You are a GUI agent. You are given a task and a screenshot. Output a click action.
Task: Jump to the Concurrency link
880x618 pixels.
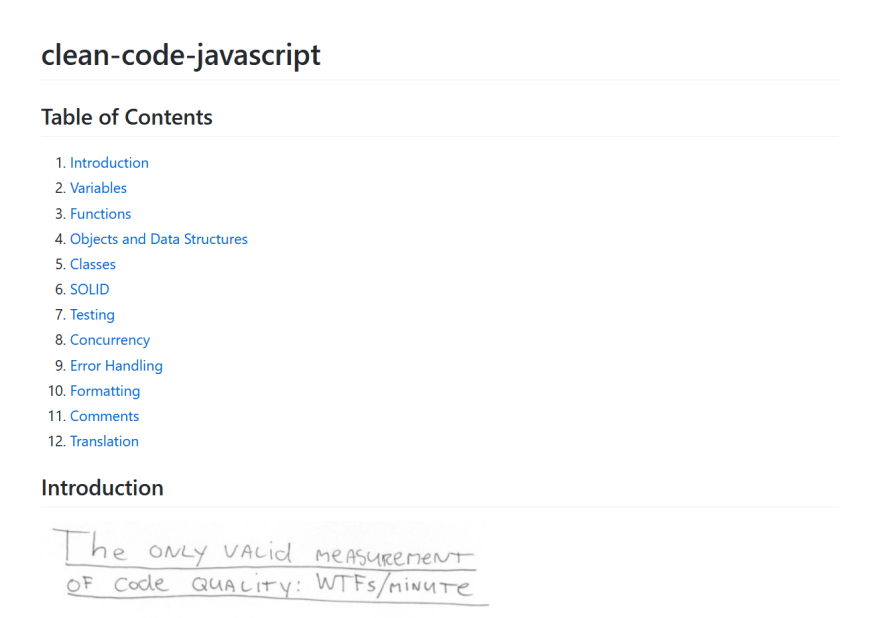click(x=109, y=340)
